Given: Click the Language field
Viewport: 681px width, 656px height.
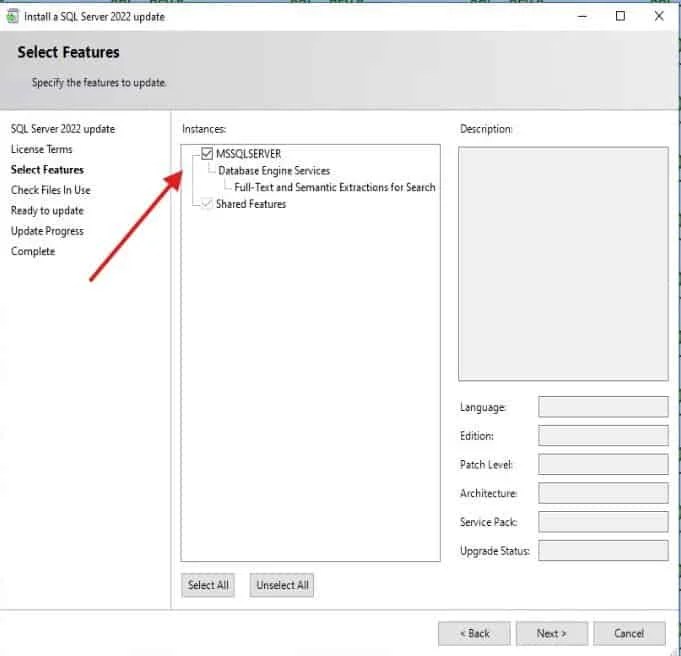Looking at the screenshot, I should tap(603, 407).
